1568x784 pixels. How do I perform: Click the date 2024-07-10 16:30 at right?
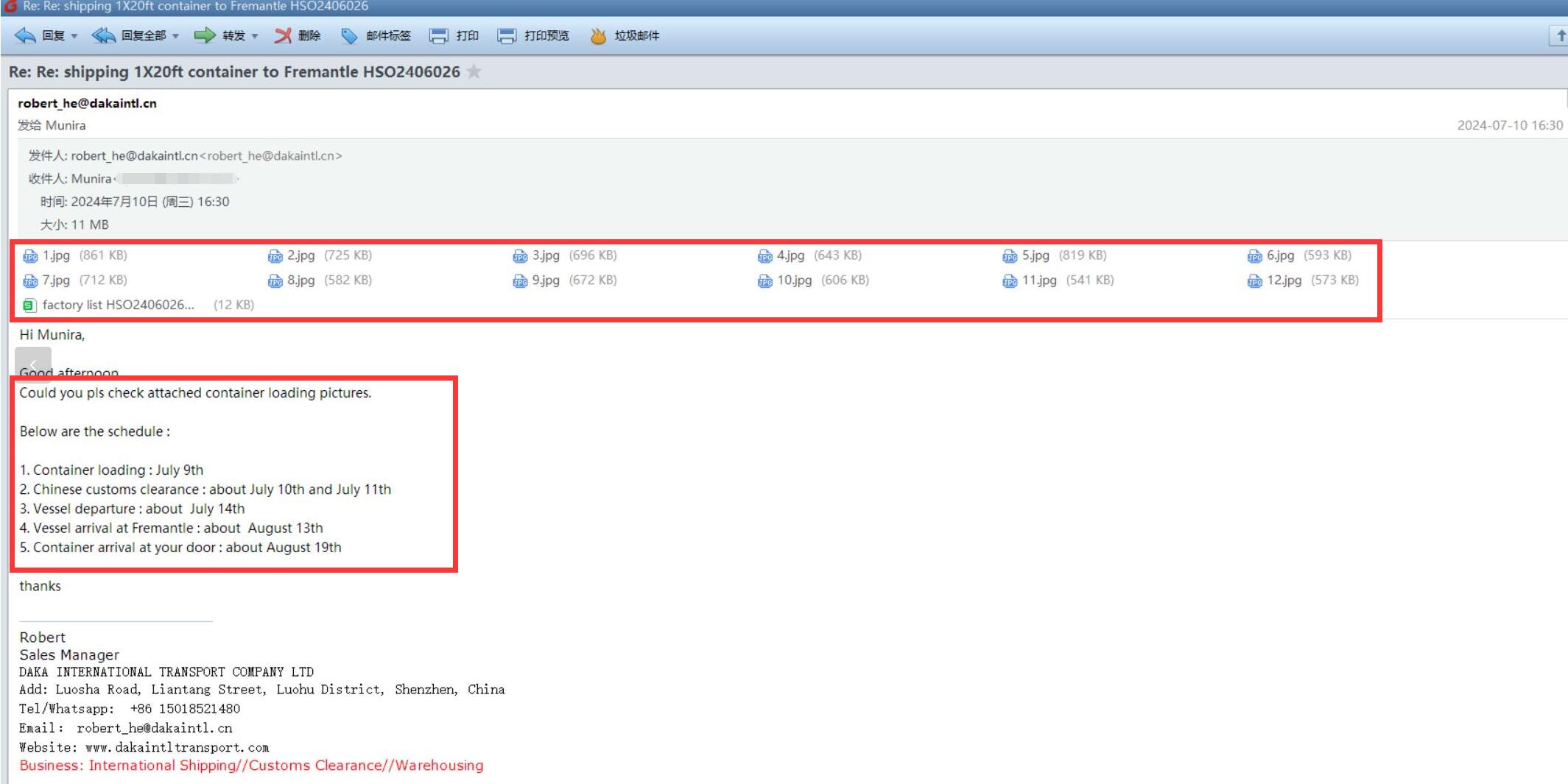pos(1510,125)
